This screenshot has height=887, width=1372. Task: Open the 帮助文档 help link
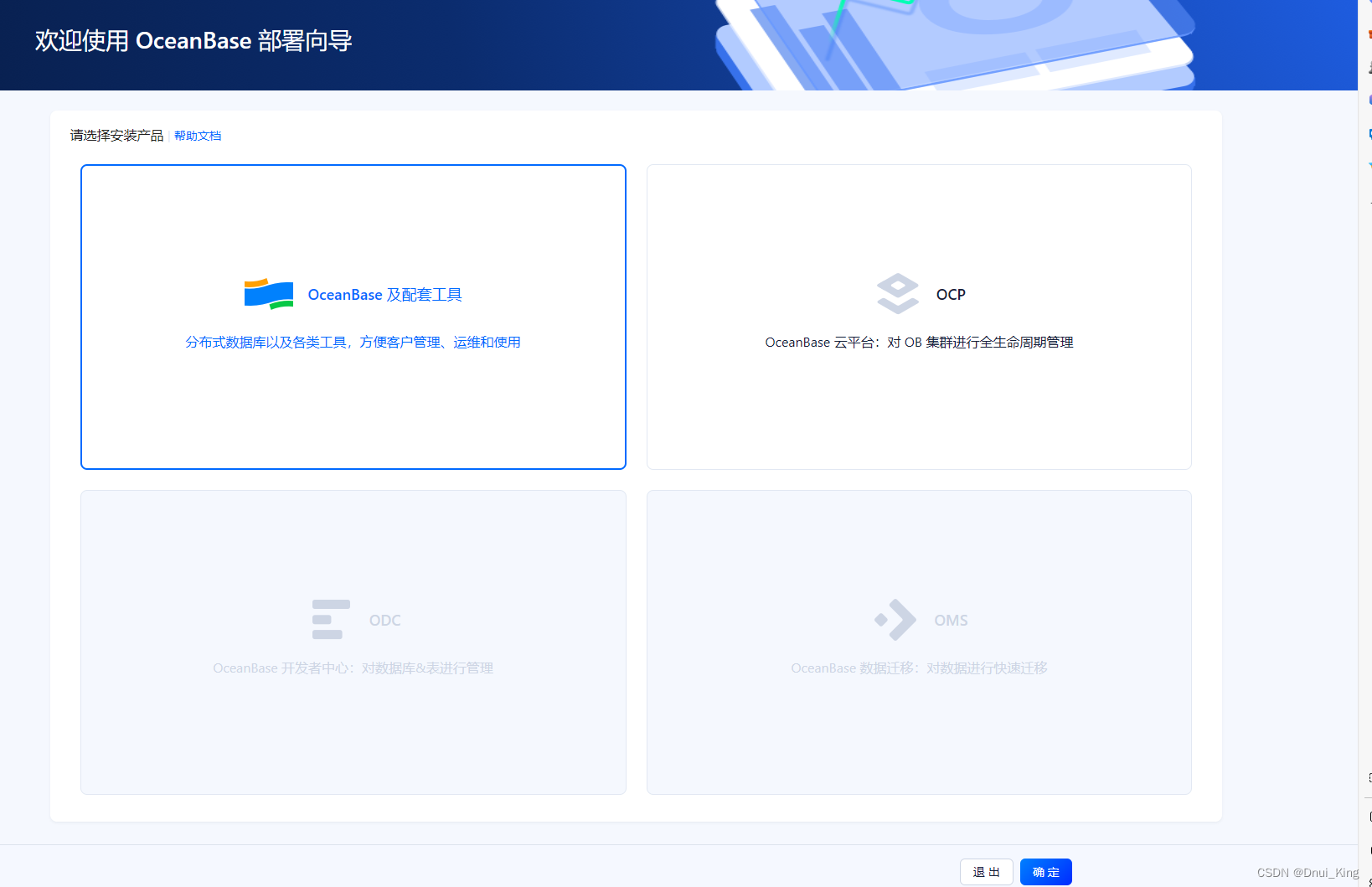click(198, 135)
